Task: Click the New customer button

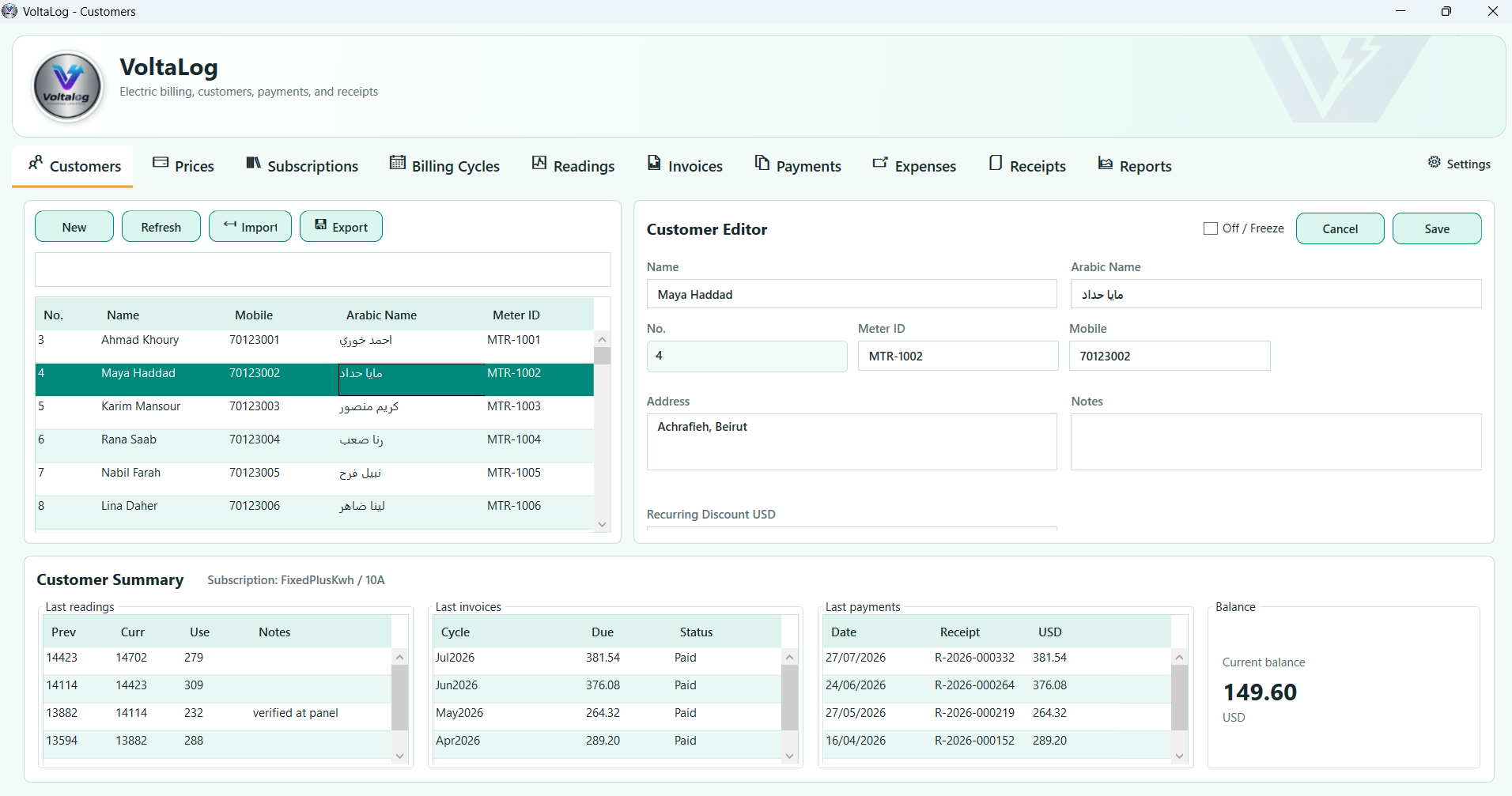Action: click(x=74, y=227)
